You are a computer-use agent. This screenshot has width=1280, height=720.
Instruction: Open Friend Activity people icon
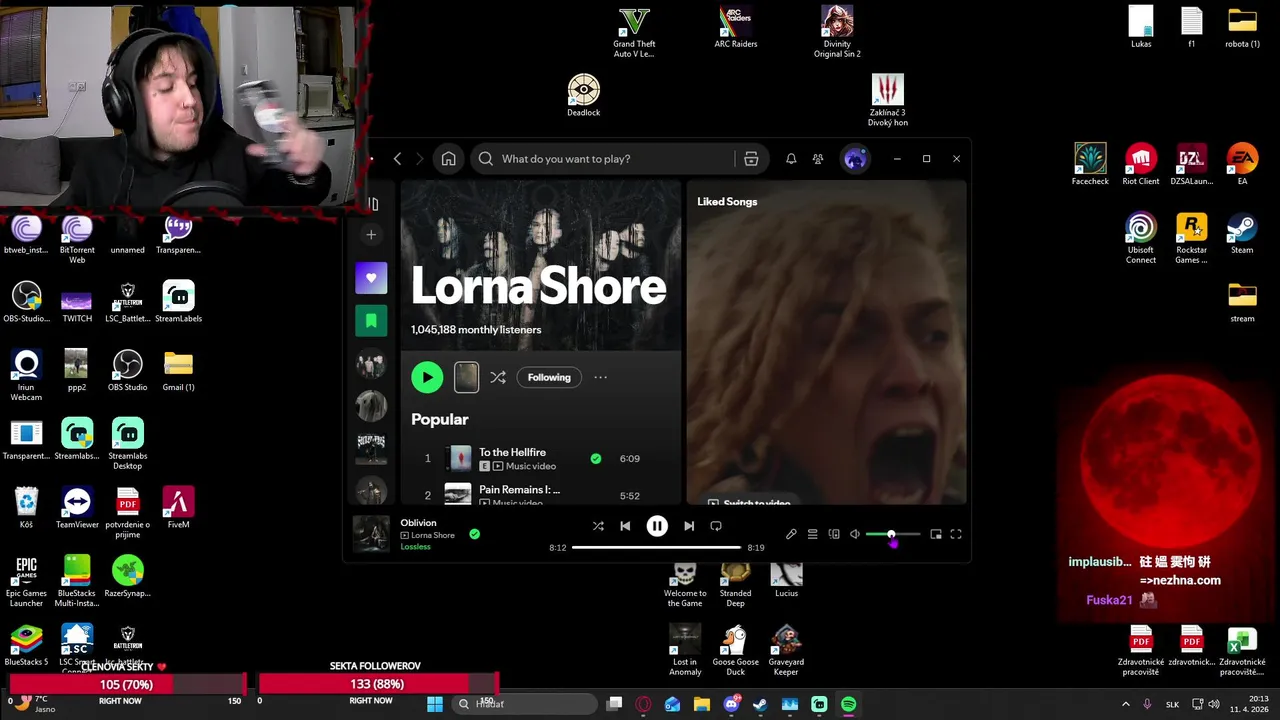pos(818,159)
